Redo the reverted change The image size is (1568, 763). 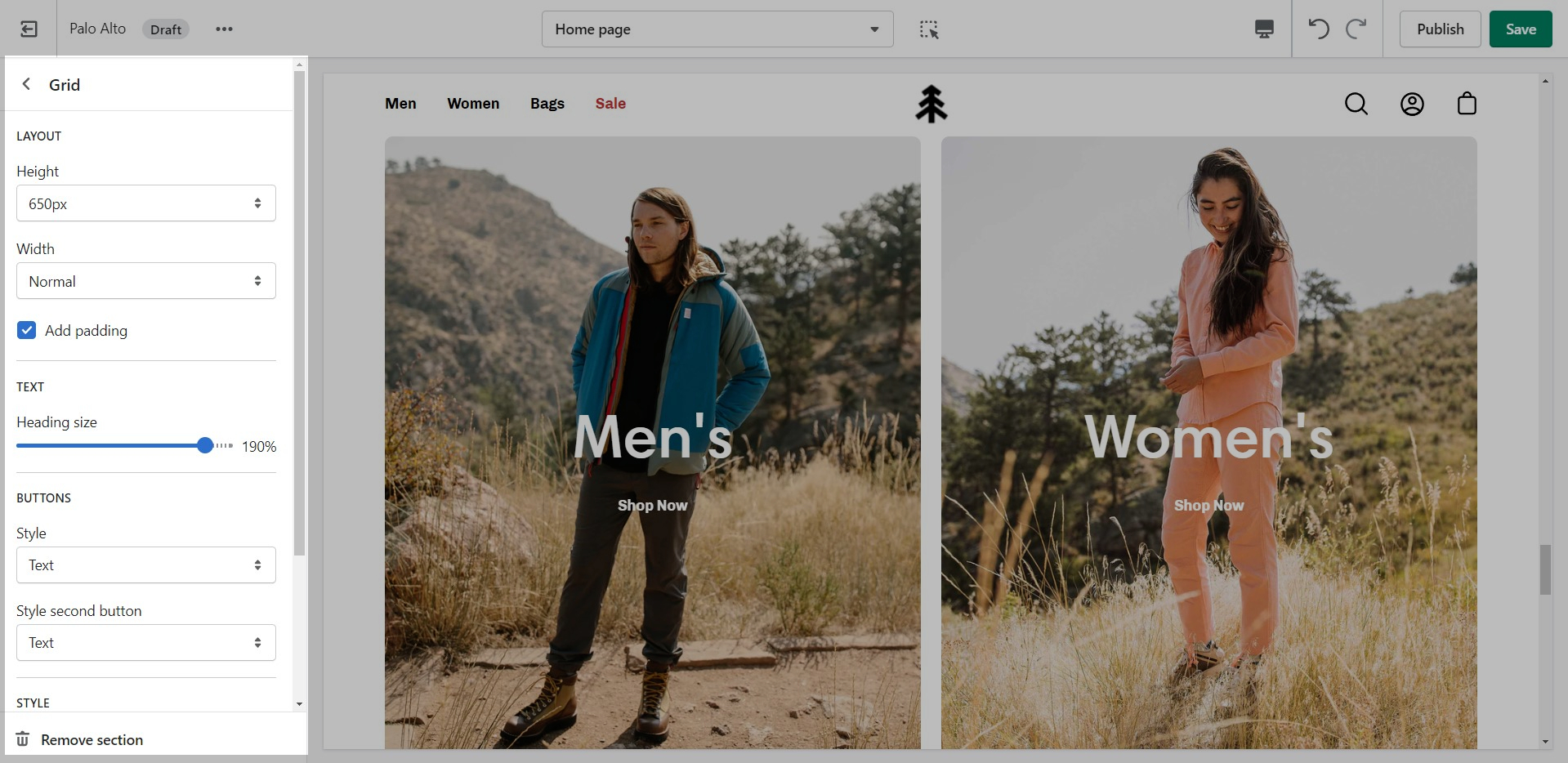[1356, 29]
